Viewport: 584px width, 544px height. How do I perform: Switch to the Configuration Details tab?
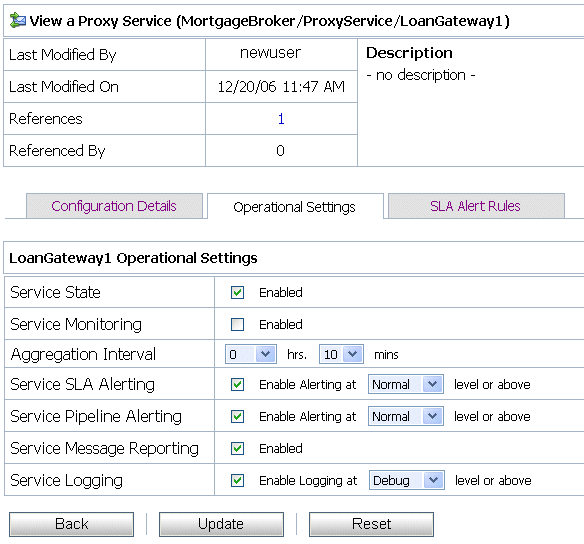click(x=114, y=206)
